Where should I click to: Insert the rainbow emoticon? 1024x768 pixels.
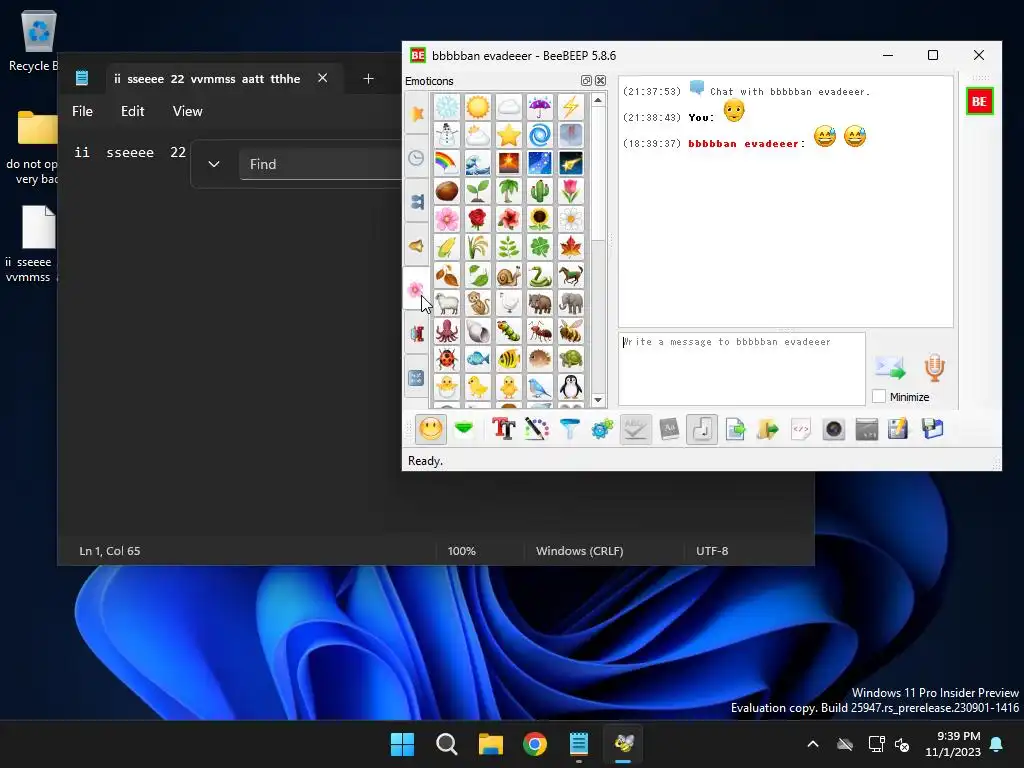tap(447, 163)
